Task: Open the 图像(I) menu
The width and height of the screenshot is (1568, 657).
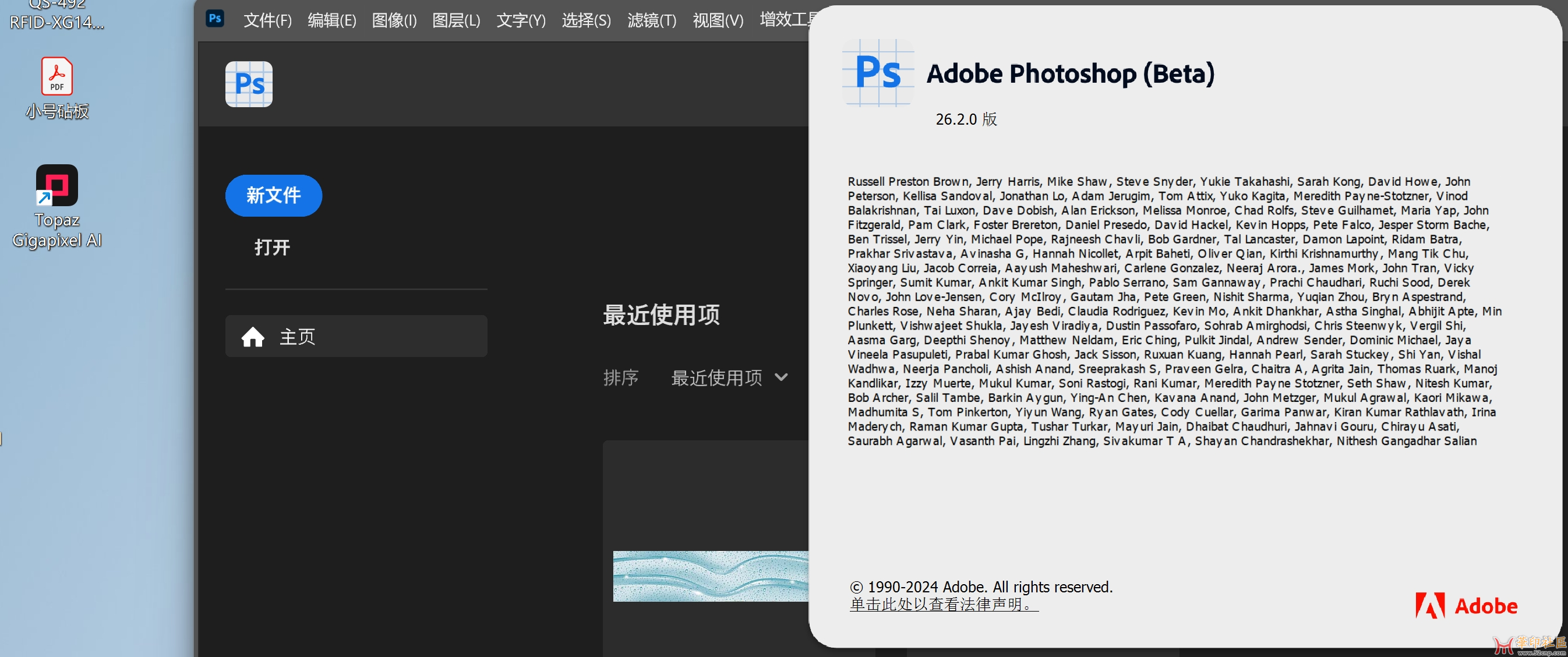Action: click(x=394, y=21)
